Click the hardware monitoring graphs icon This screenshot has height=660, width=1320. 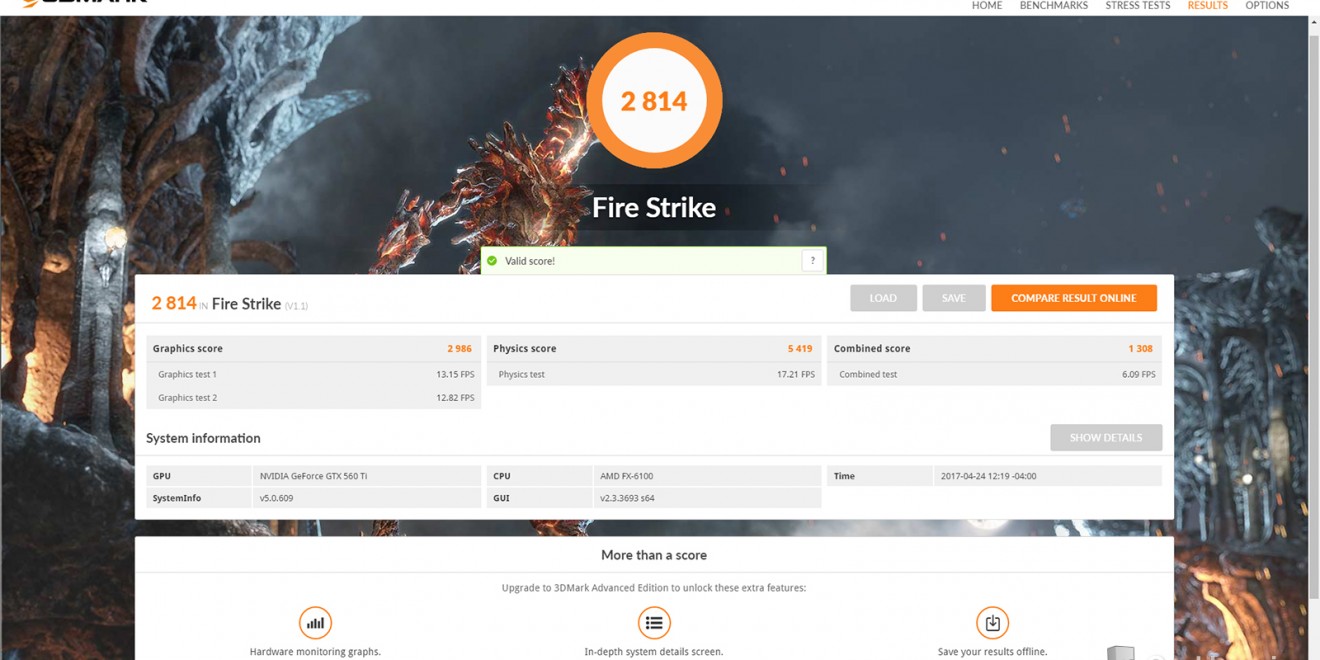pos(315,623)
